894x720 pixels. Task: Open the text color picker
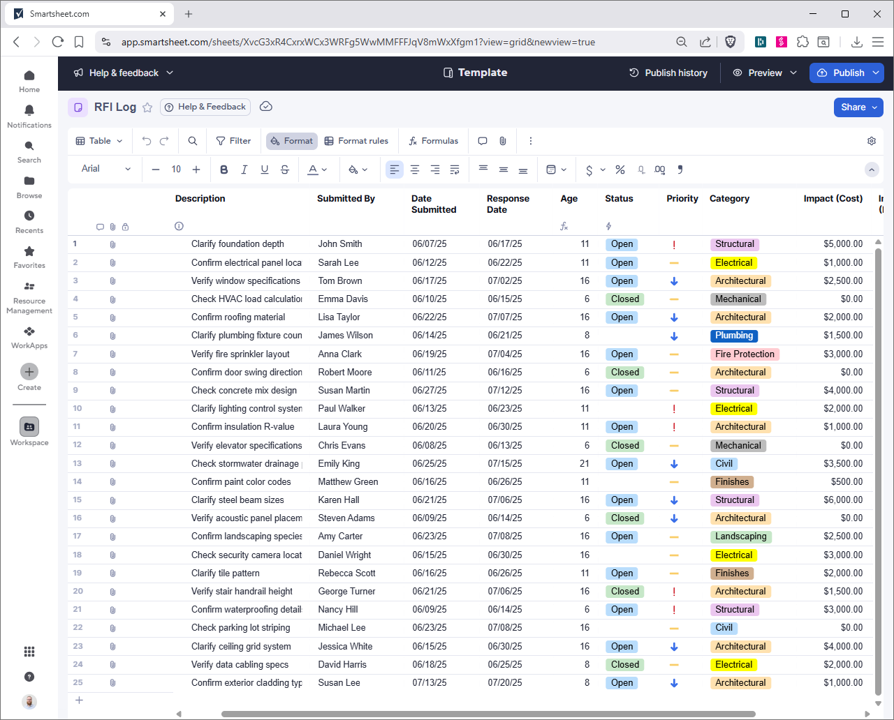point(317,170)
